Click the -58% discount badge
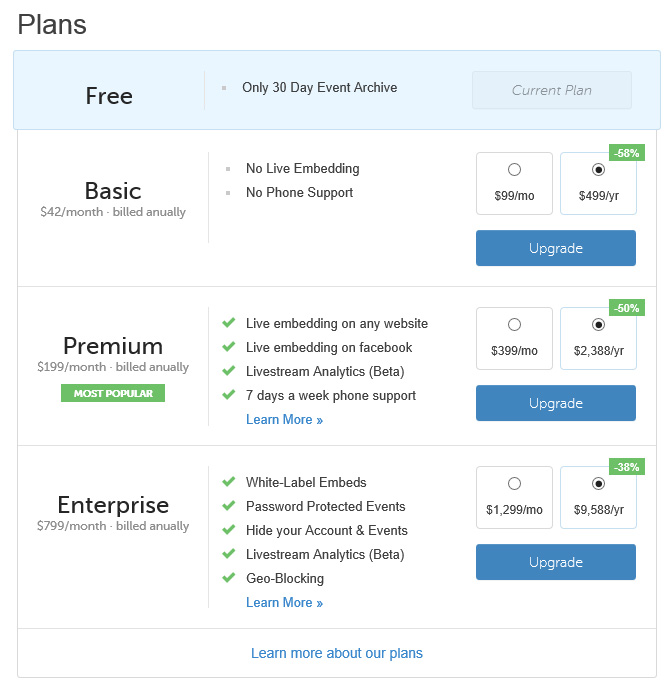 click(627, 153)
